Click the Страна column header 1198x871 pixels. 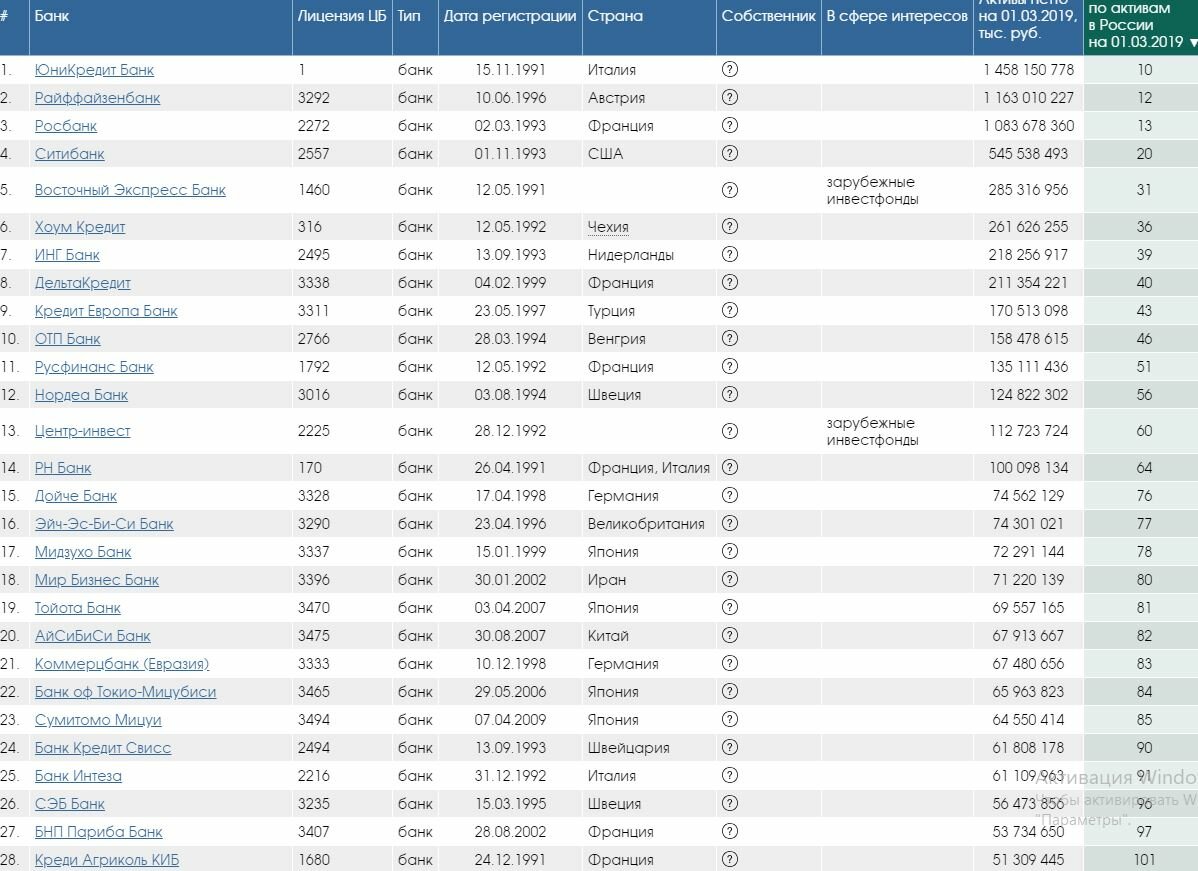pos(615,16)
